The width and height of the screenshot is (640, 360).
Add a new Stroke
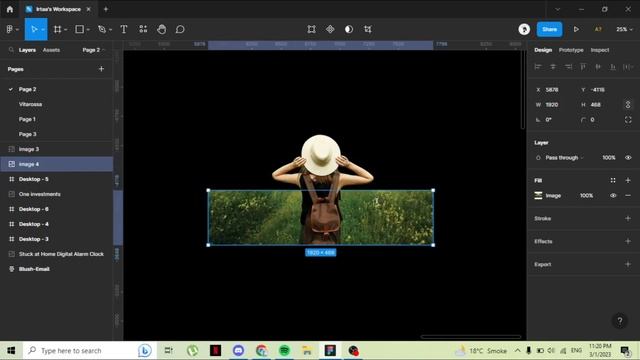(628, 218)
